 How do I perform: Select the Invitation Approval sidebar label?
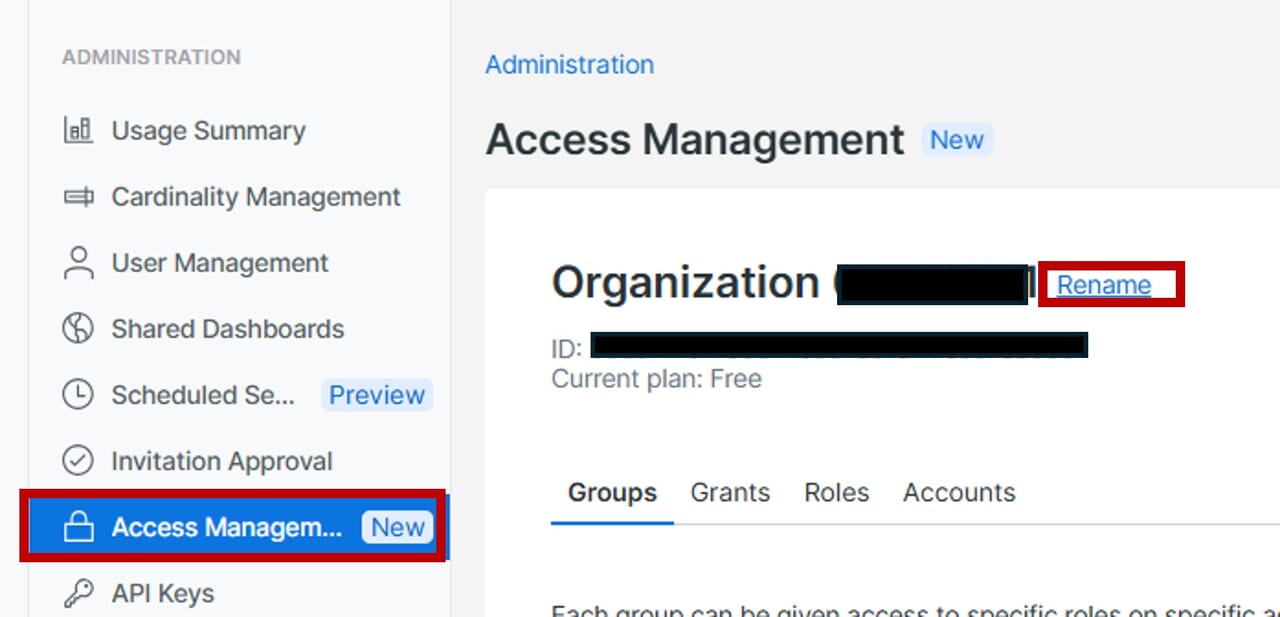[x=222, y=461]
